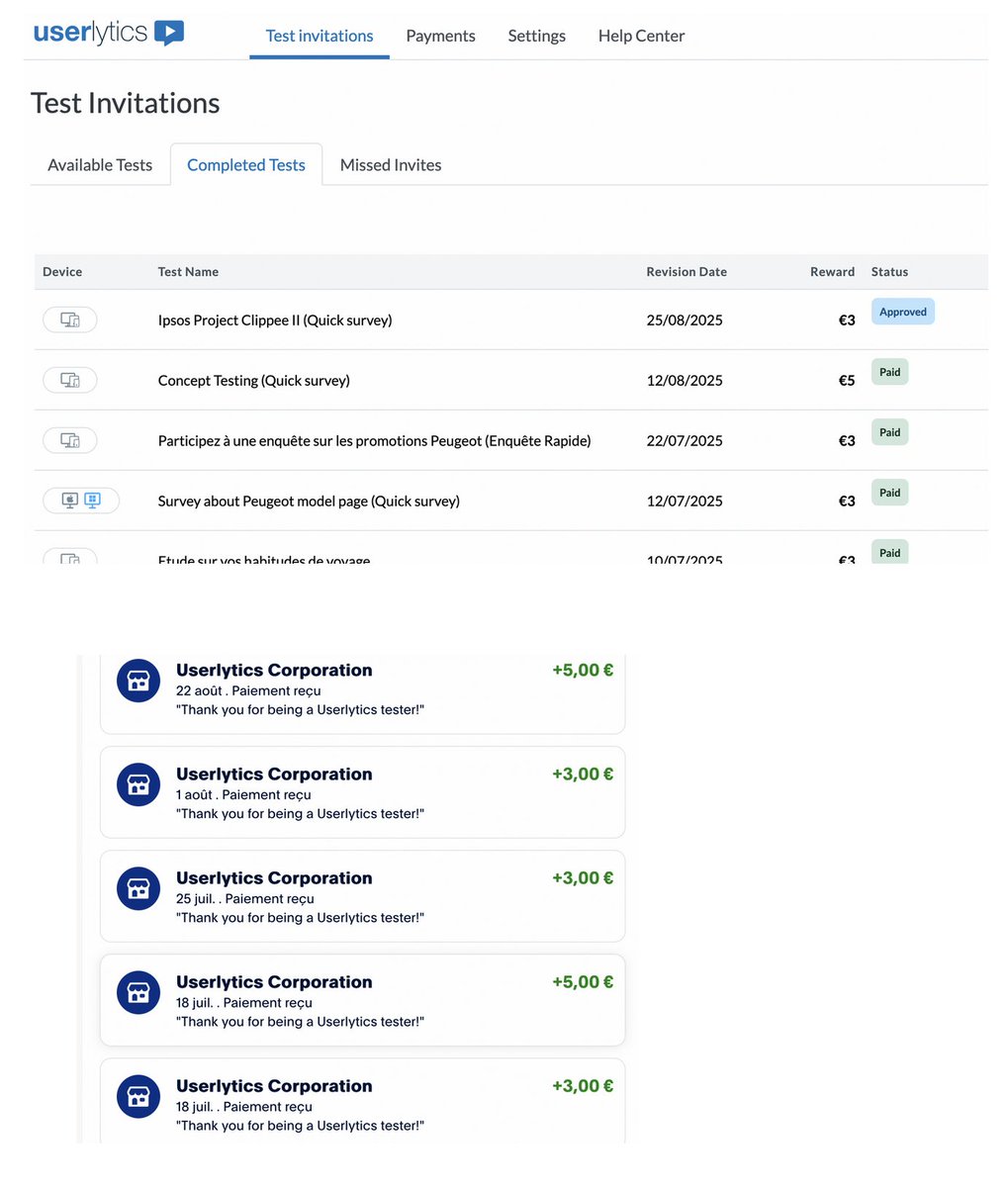
Task: Click the €3 reward for Ipsos Project Clippee
Action: click(x=847, y=320)
